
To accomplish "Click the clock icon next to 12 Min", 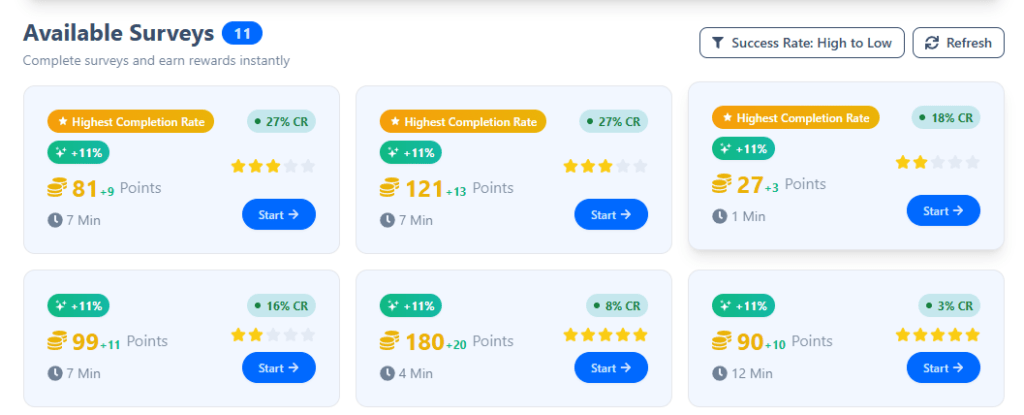I will click(719, 374).
